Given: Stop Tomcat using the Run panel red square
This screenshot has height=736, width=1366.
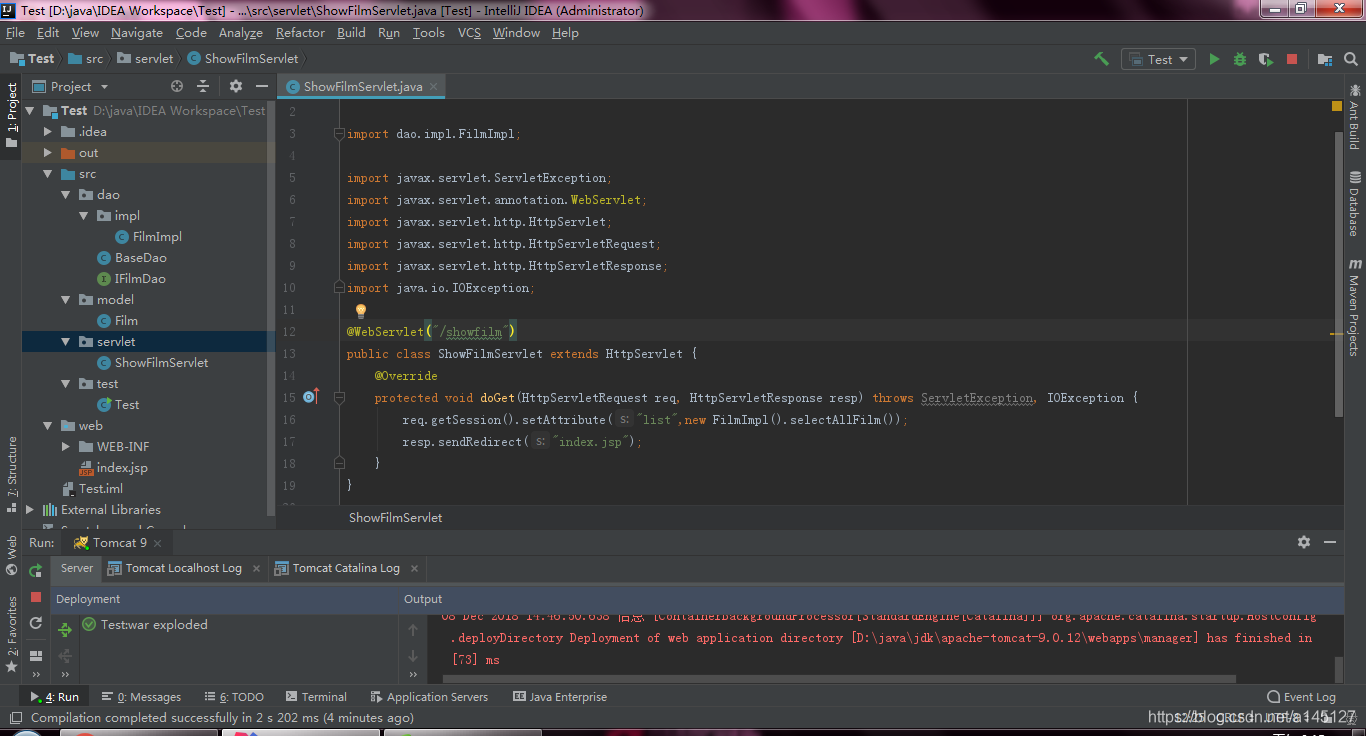Looking at the screenshot, I should pyautogui.click(x=36, y=597).
